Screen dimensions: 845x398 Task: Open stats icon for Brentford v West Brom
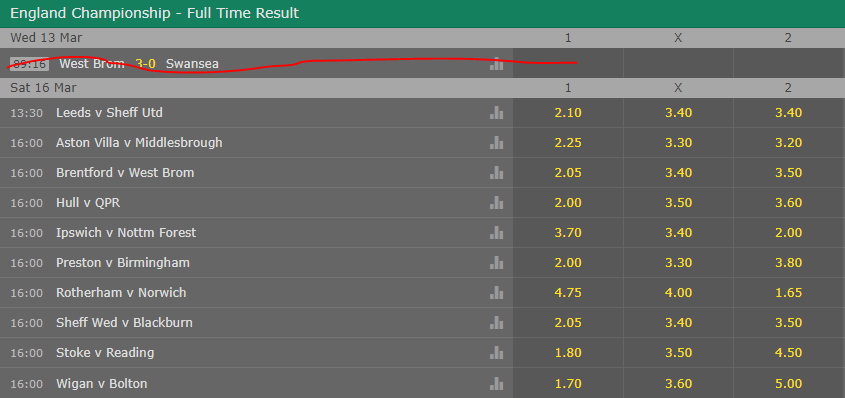(496, 173)
